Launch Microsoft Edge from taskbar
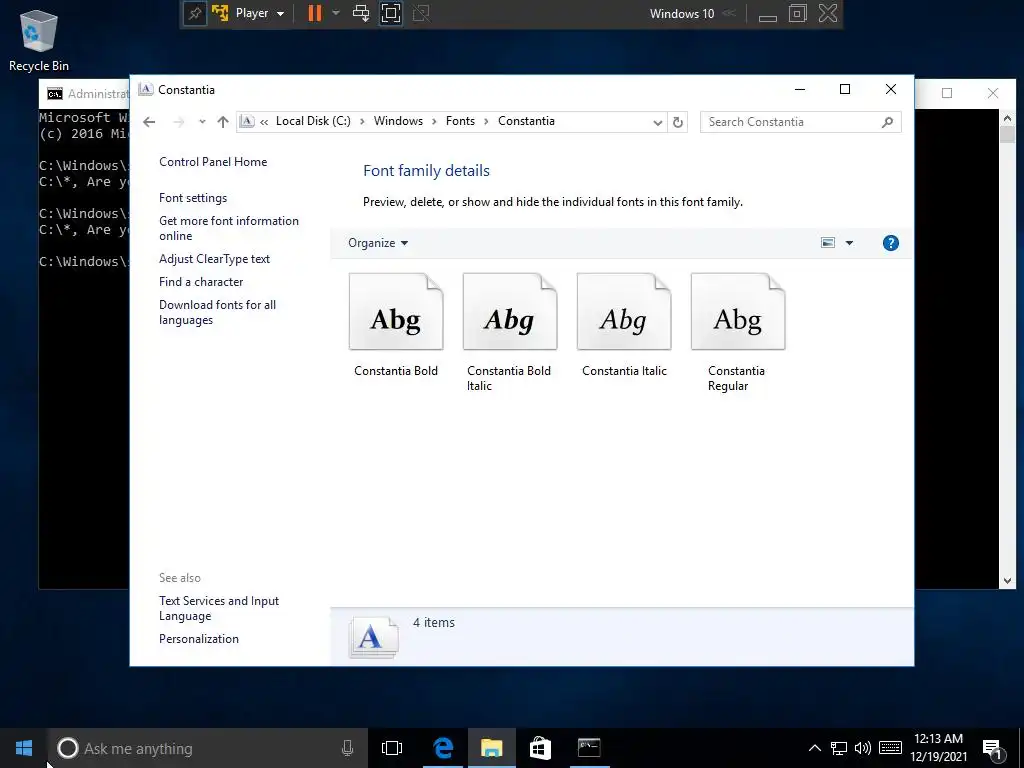This screenshot has width=1024, height=768. click(x=443, y=748)
